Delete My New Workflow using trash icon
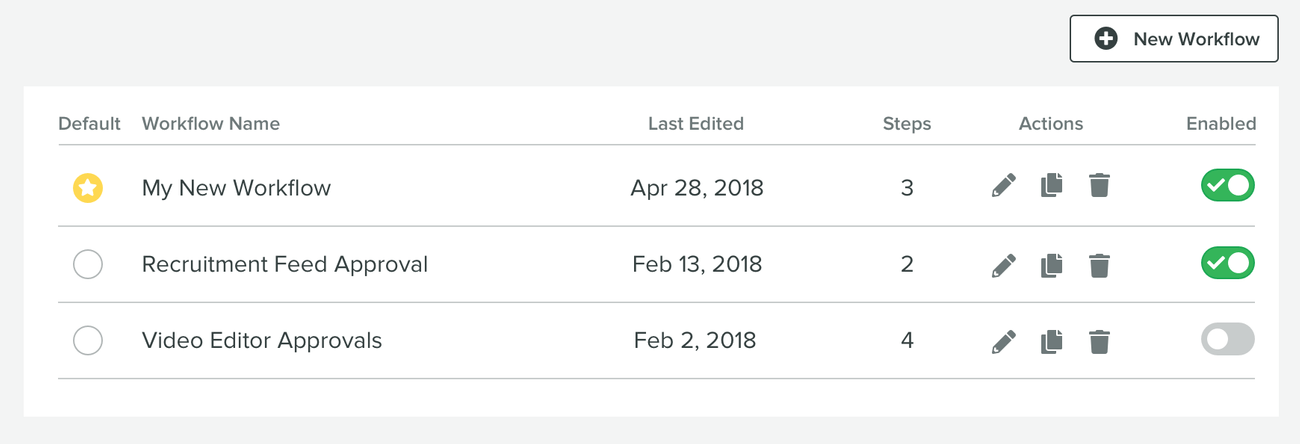Viewport: 1300px width, 444px height. click(1099, 186)
